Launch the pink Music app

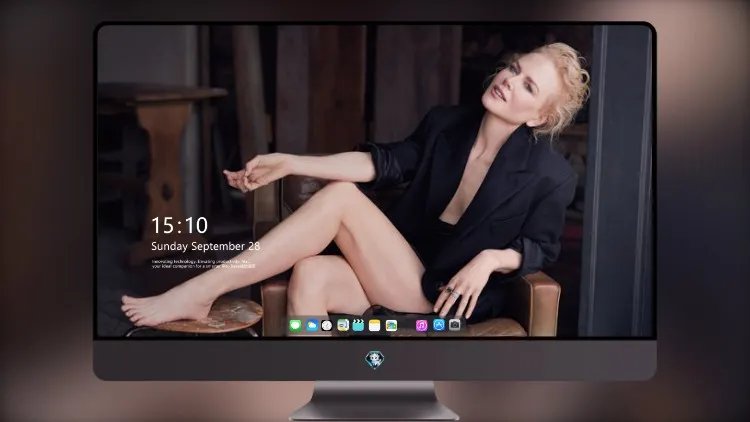(421, 325)
